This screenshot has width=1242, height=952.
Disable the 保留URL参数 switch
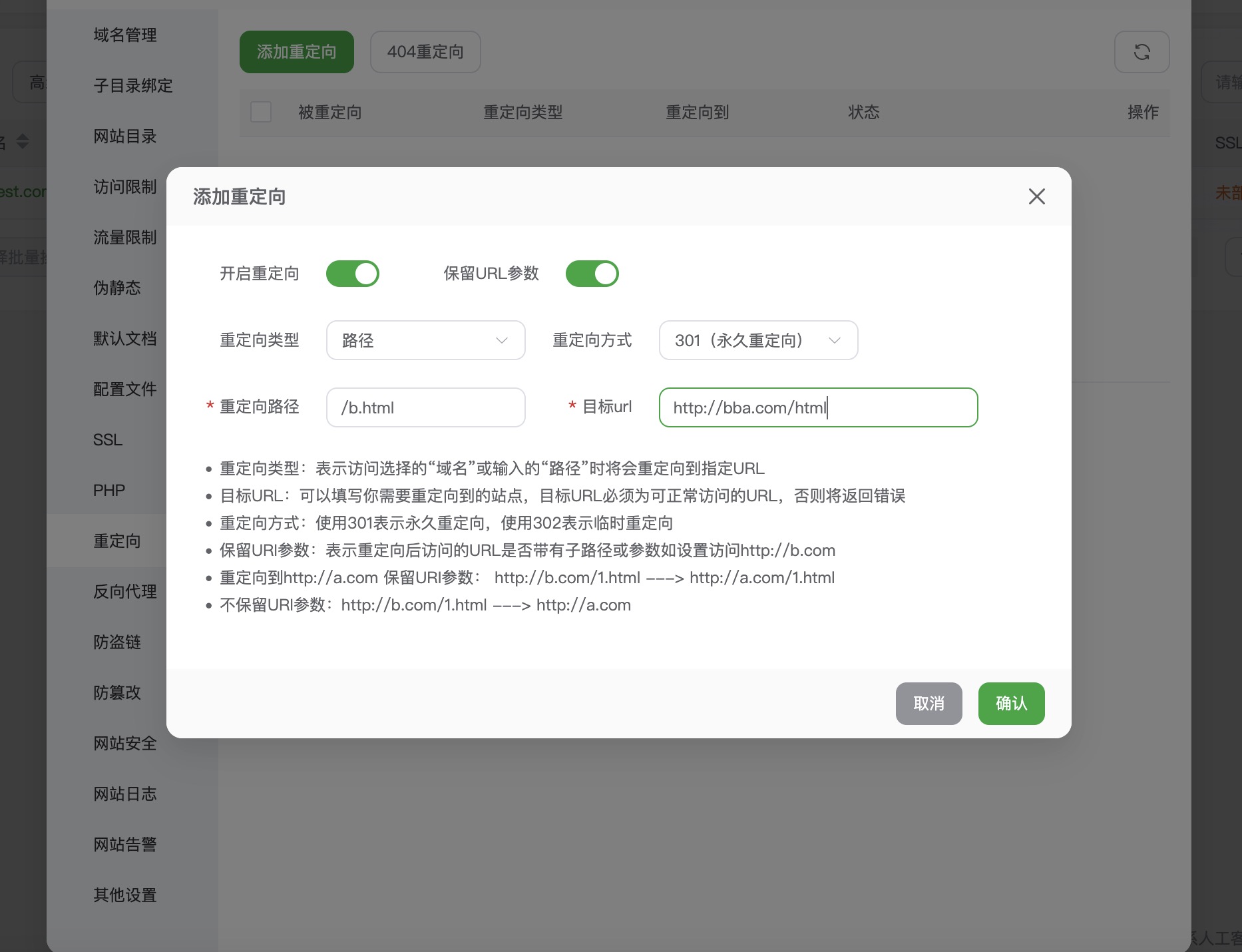pyautogui.click(x=592, y=274)
